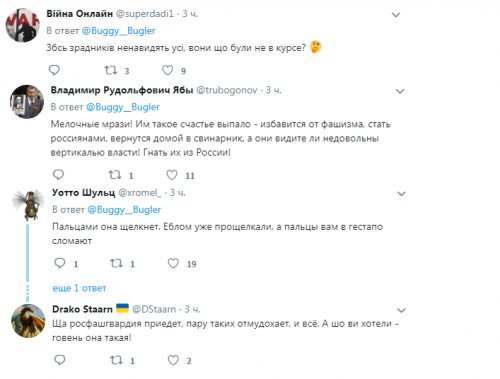Like the Уотто Шульц tweet
The width and height of the screenshot is (500, 379).
[x=173, y=263]
